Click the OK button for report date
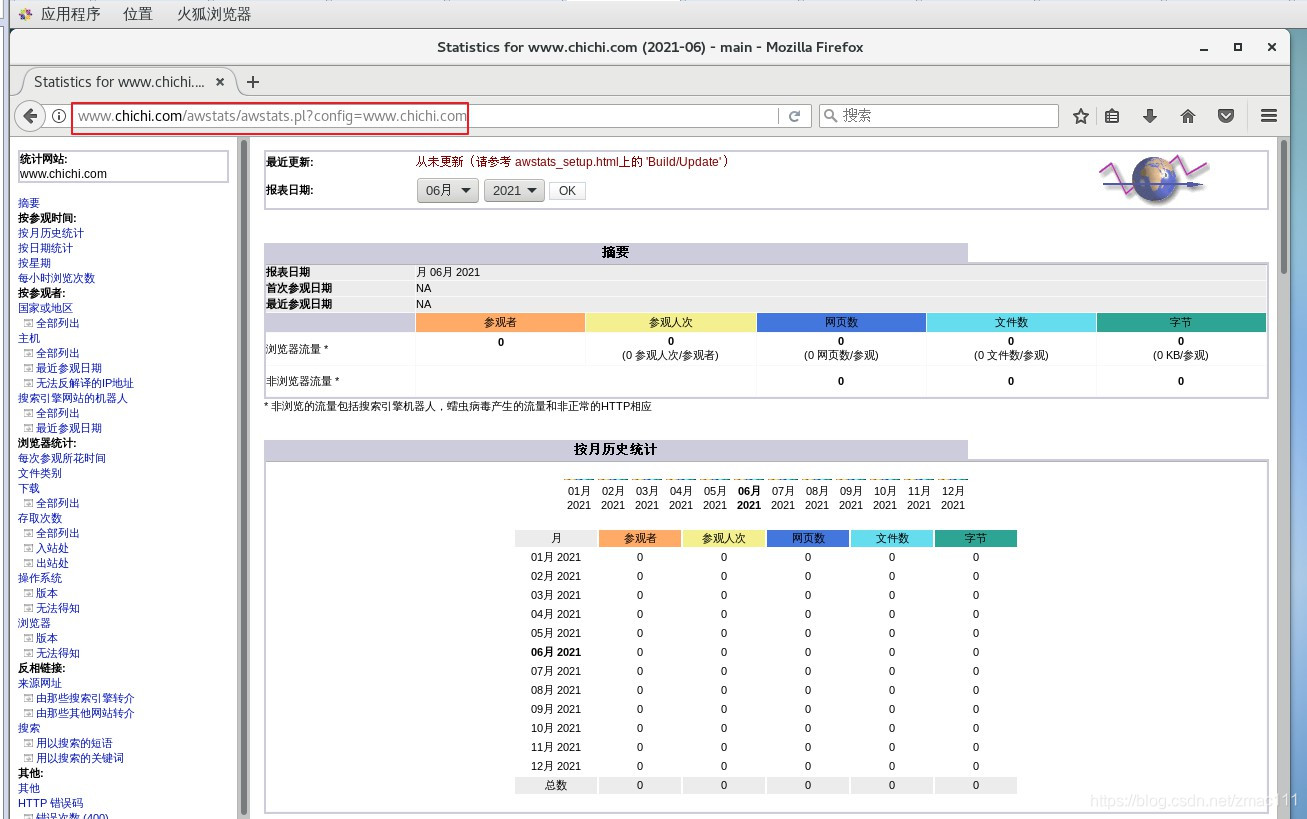 (x=567, y=191)
